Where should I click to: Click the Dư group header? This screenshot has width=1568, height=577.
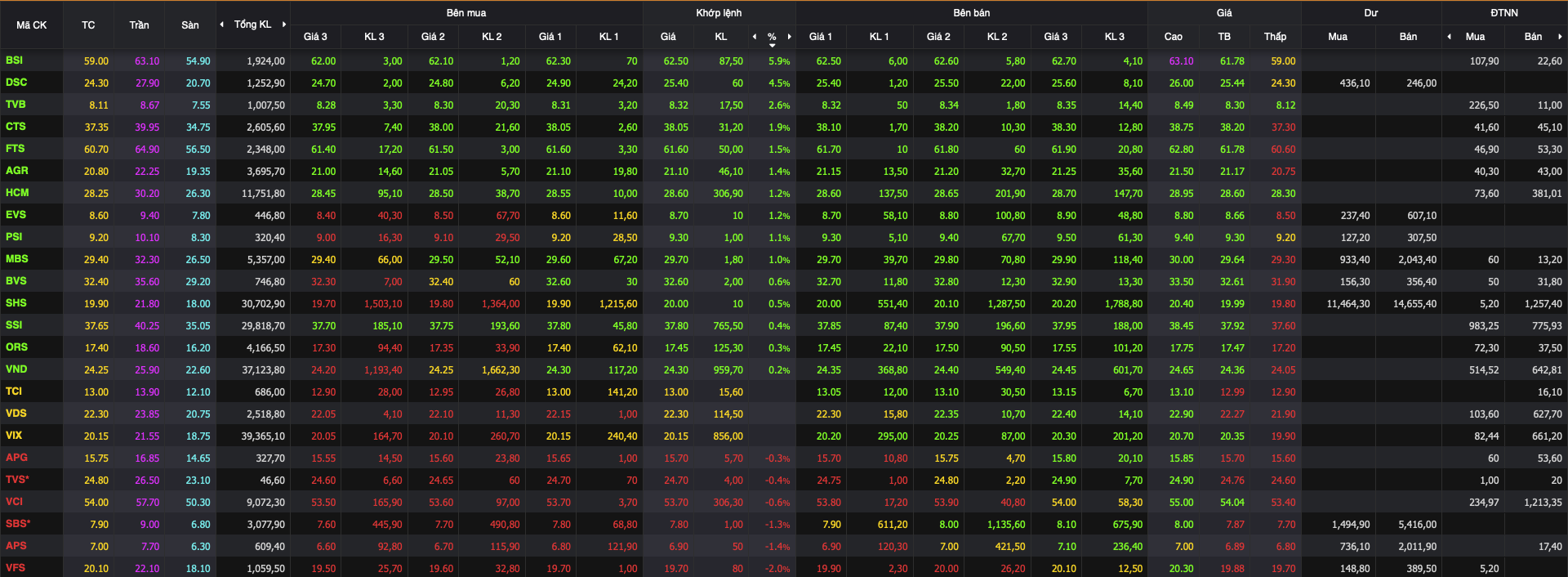click(x=1371, y=13)
